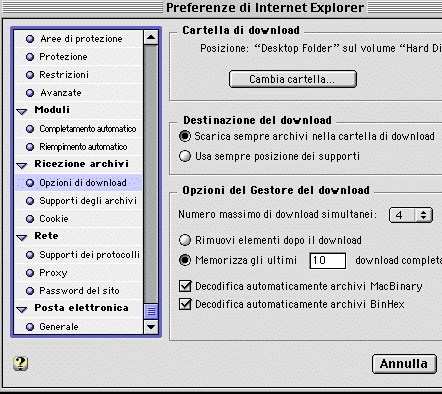
Task: Click the Posta elettronica section heading
Action: point(81,308)
